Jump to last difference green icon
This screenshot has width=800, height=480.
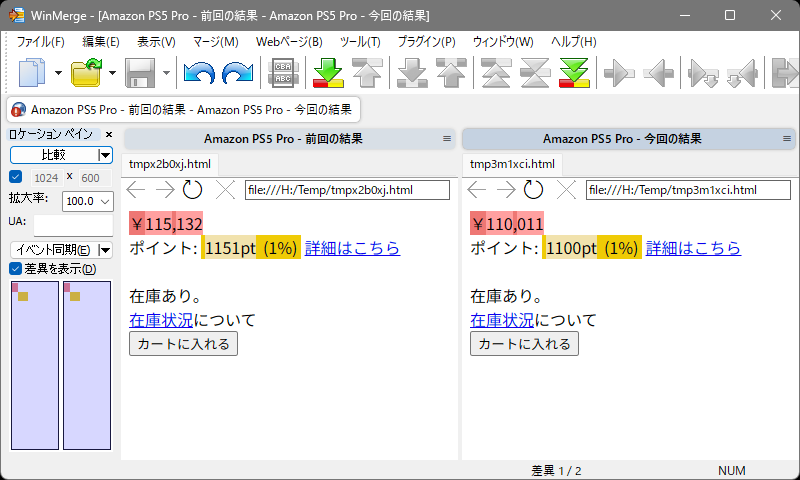pos(574,72)
